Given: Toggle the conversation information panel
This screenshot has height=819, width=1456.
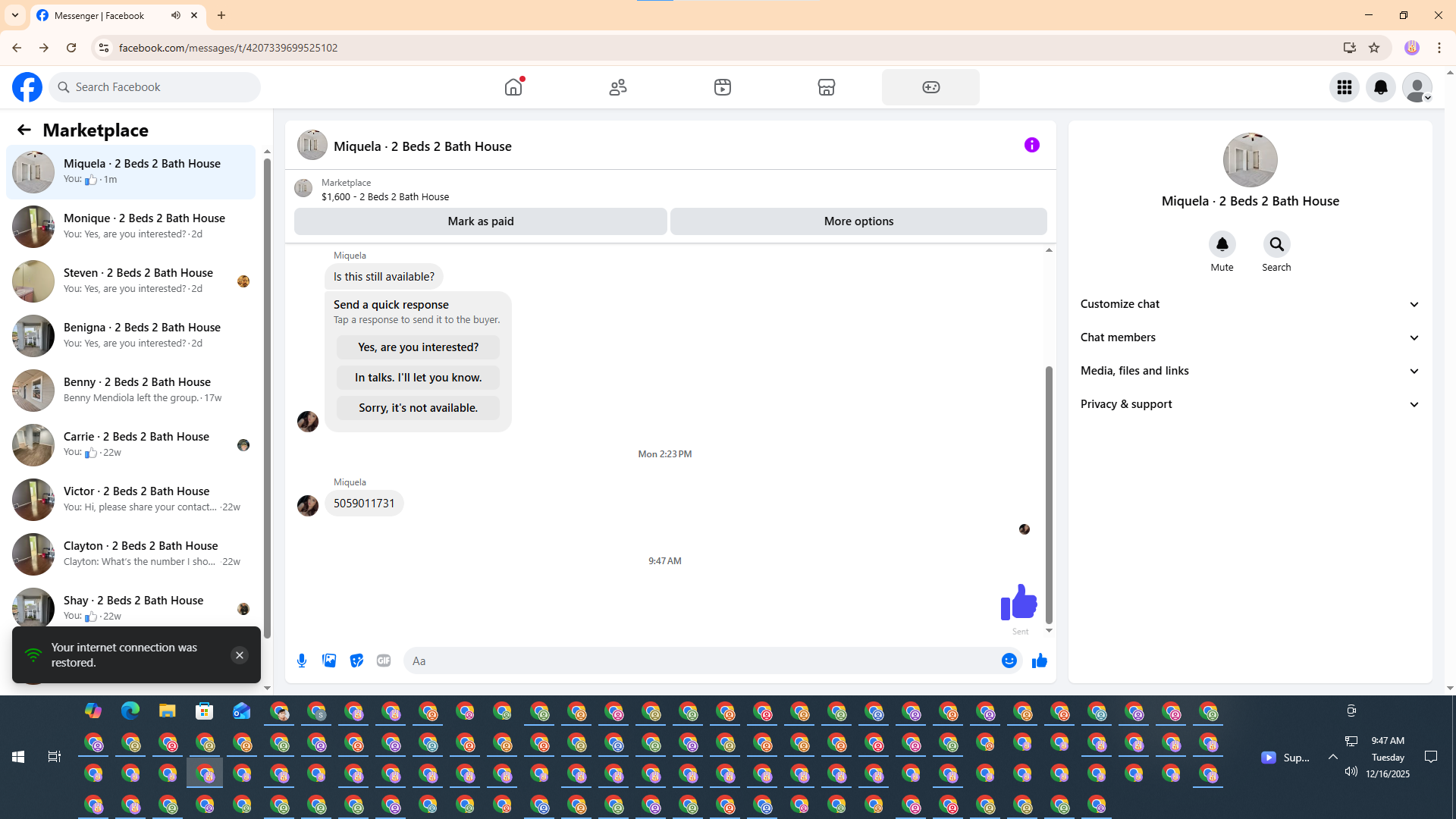Looking at the screenshot, I should pyautogui.click(x=1032, y=145).
